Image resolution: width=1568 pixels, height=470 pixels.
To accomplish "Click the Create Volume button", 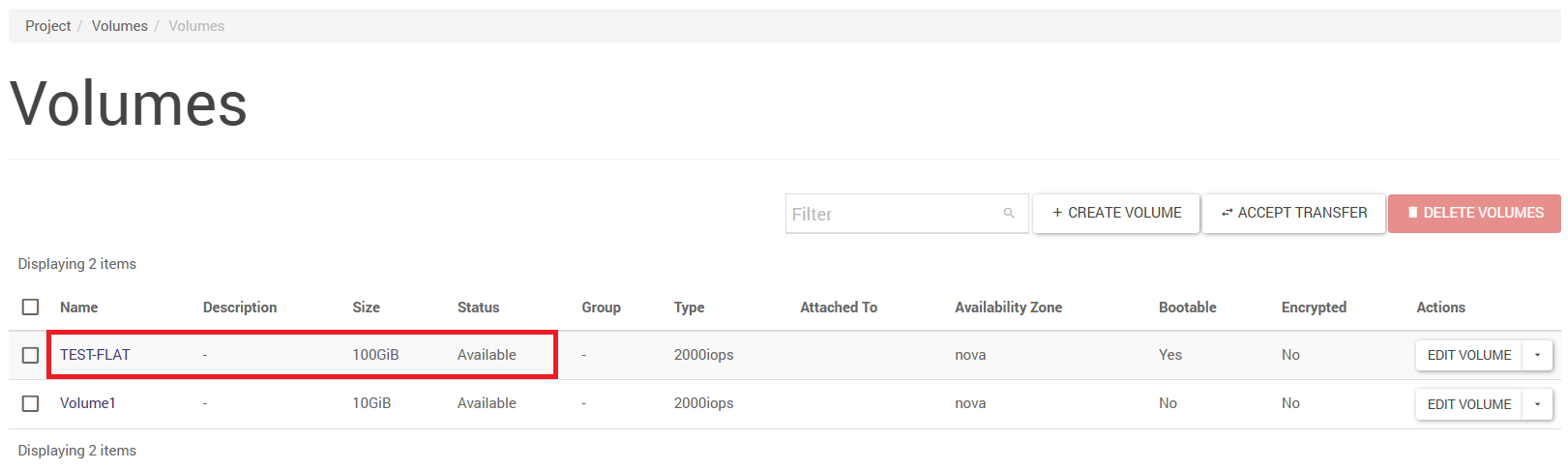I will point(1116,213).
